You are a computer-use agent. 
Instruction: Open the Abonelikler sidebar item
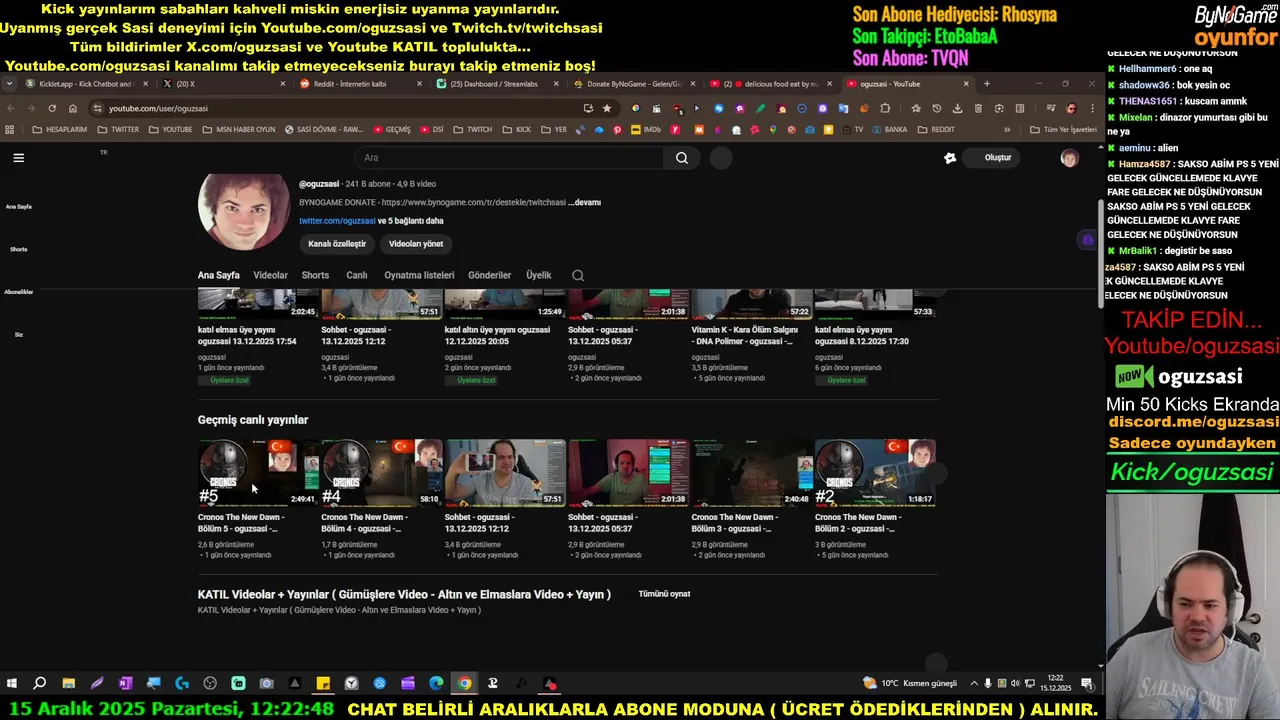pos(18,292)
